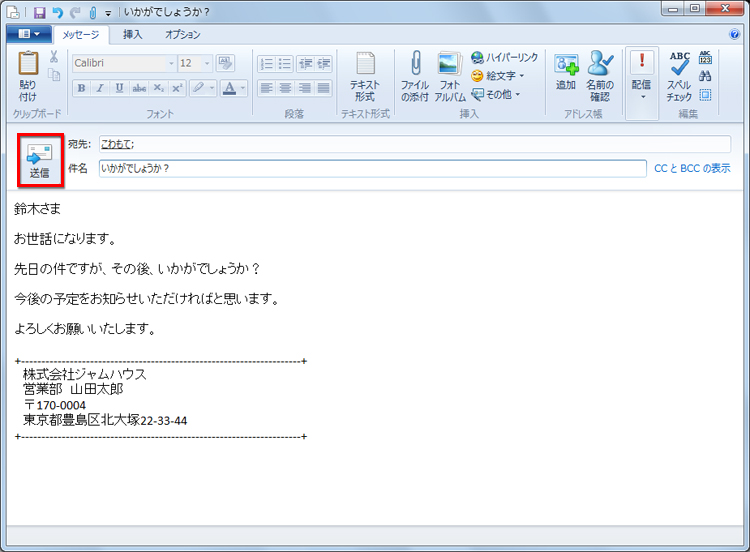Click the font color A button
Viewport: 750px width, 552px height.
click(x=230, y=88)
